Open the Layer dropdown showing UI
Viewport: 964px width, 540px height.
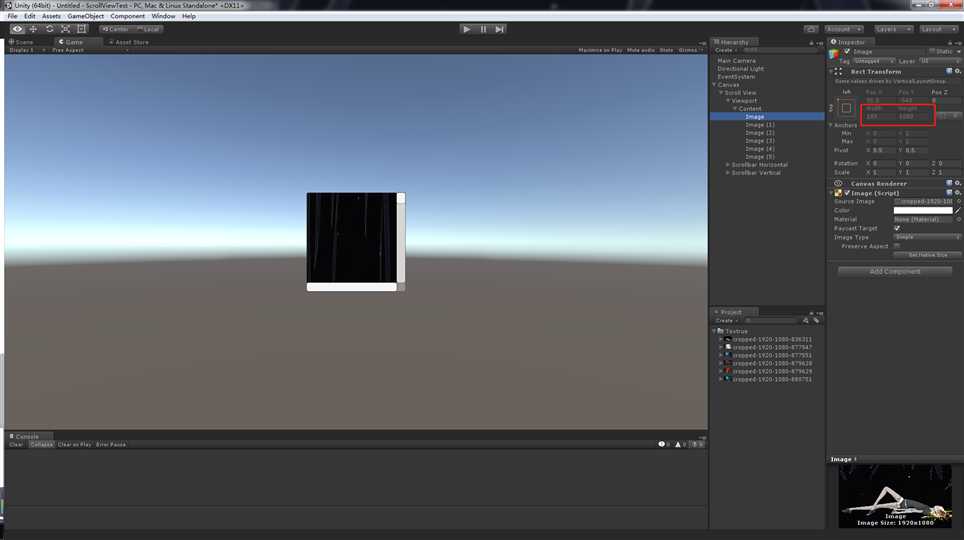pos(940,62)
